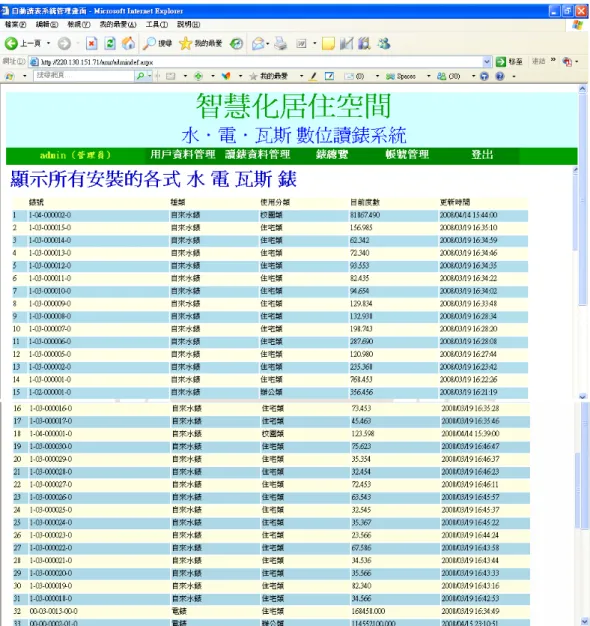Open the 檔案 File menu
The image size is (590, 626).
pos(16,25)
